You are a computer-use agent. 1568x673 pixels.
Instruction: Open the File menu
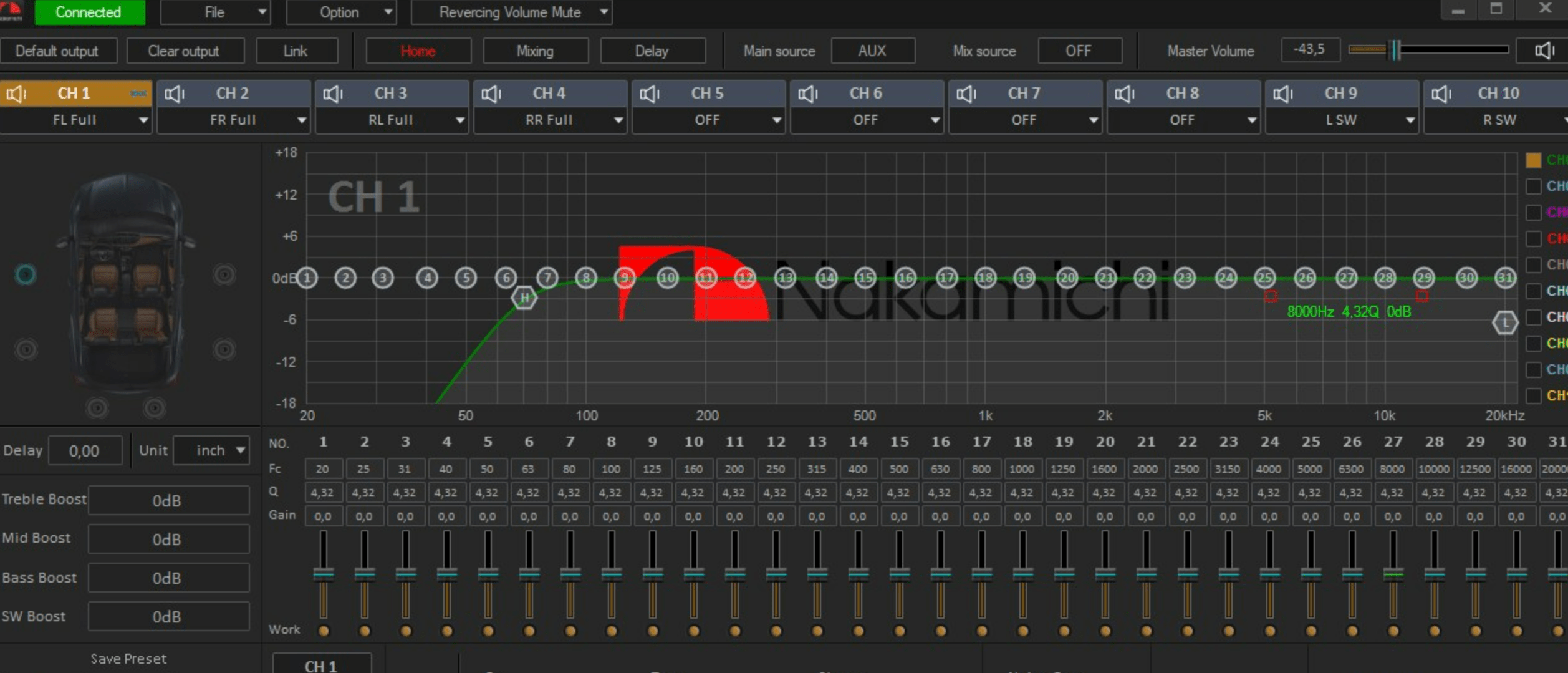pyautogui.click(x=215, y=12)
